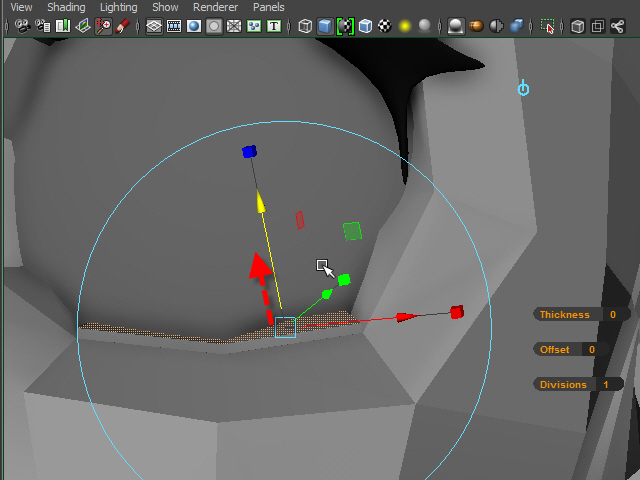Open the Camera Attributes icon
Image resolution: width=640 pixels, height=480 pixels.
pyautogui.click(x=42, y=27)
